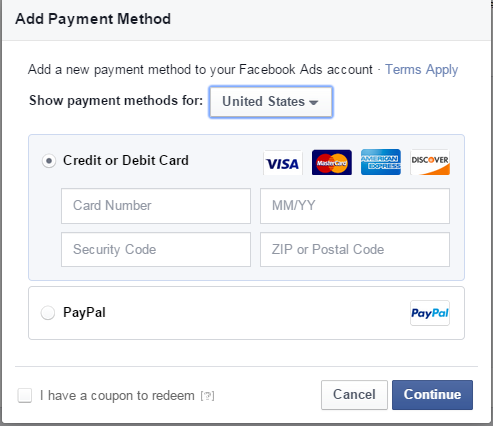Click the American Express logo
This screenshot has height=426, width=493.
click(381, 162)
